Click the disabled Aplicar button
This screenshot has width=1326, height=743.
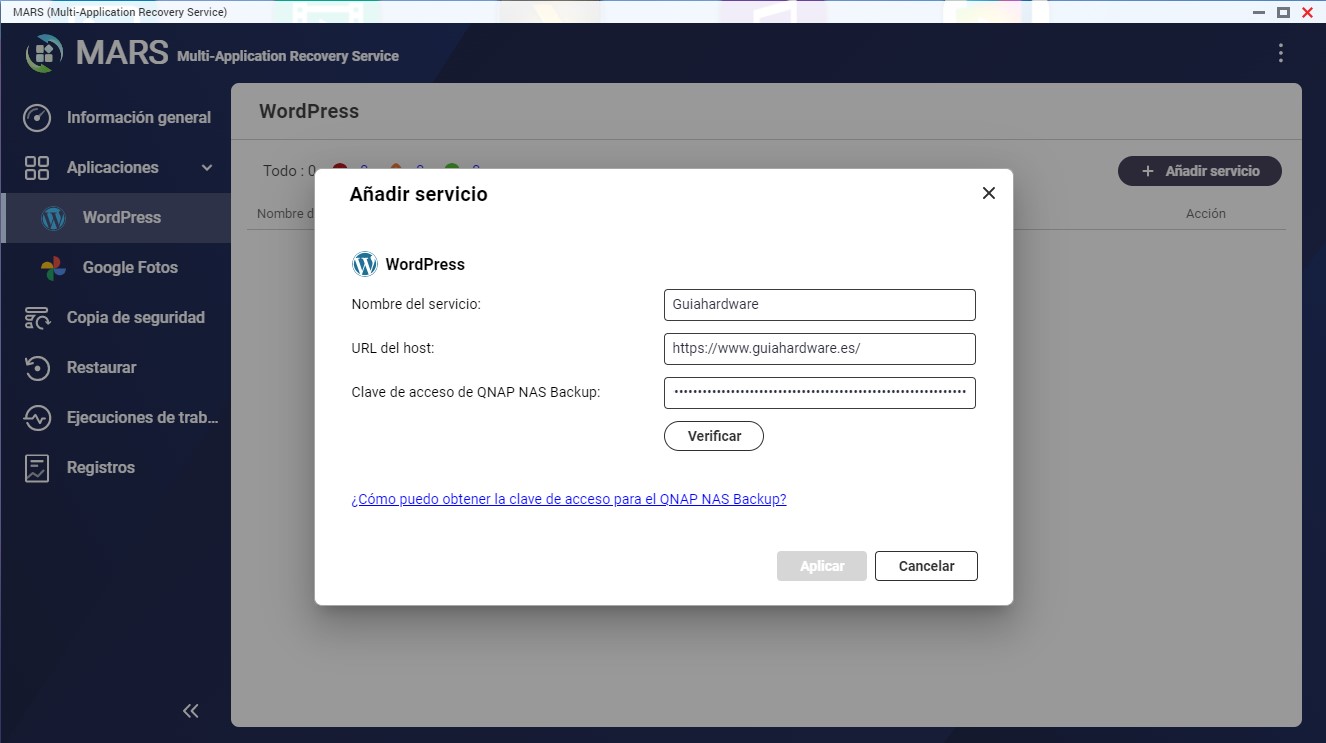click(x=822, y=566)
